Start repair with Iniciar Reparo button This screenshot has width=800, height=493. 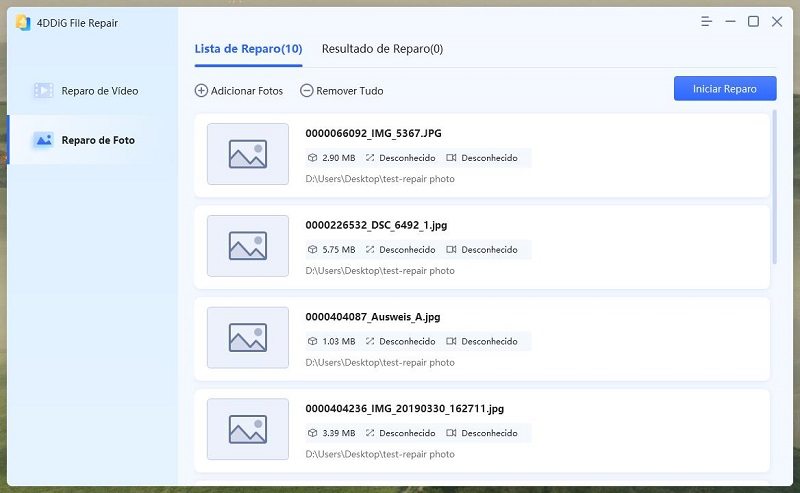pyautogui.click(x=725, y=89)
